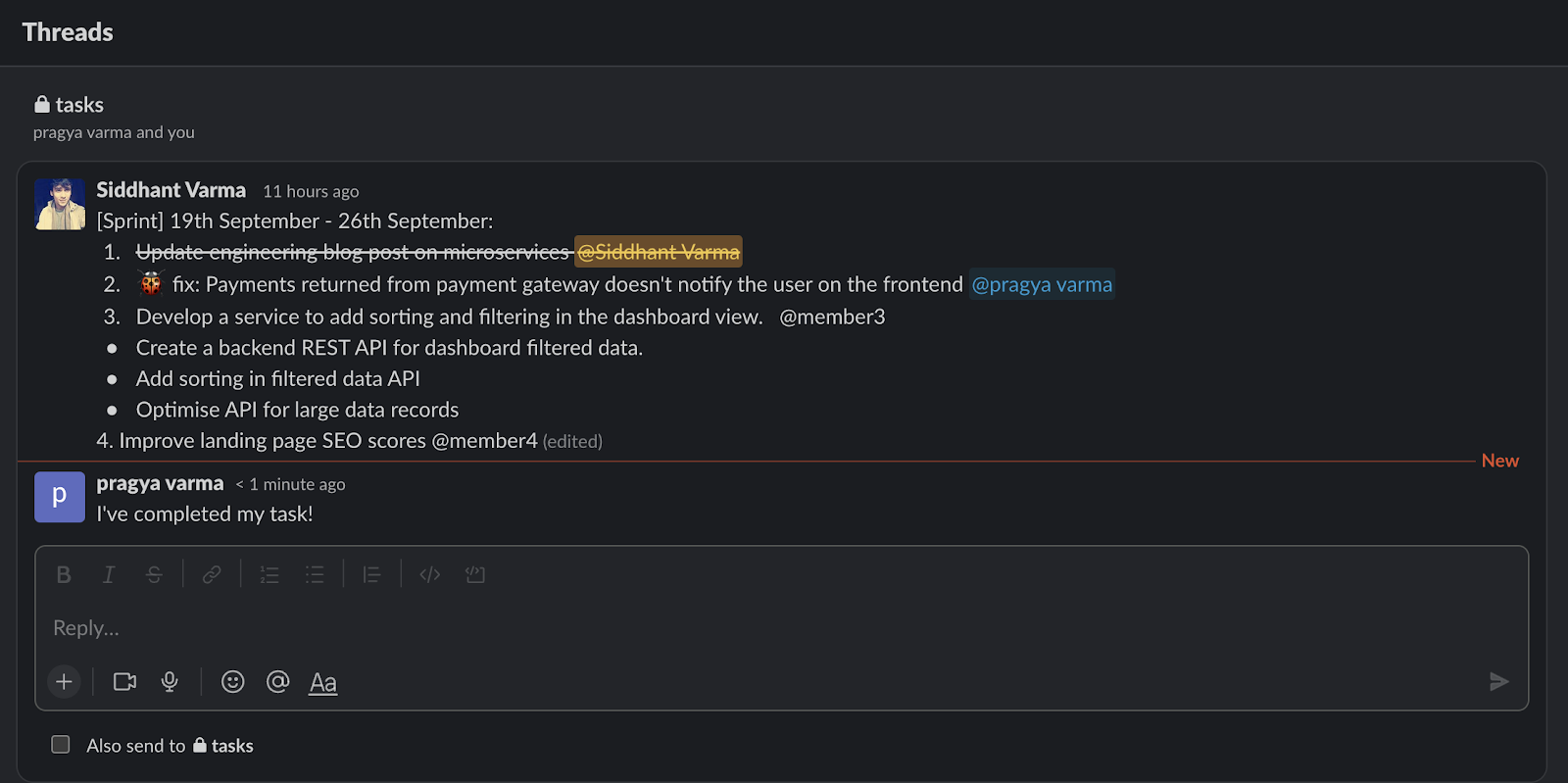The height and width of the screenshot is (783, 1568).
Task: Insert a link in the reply
Action: coord(212,575)
